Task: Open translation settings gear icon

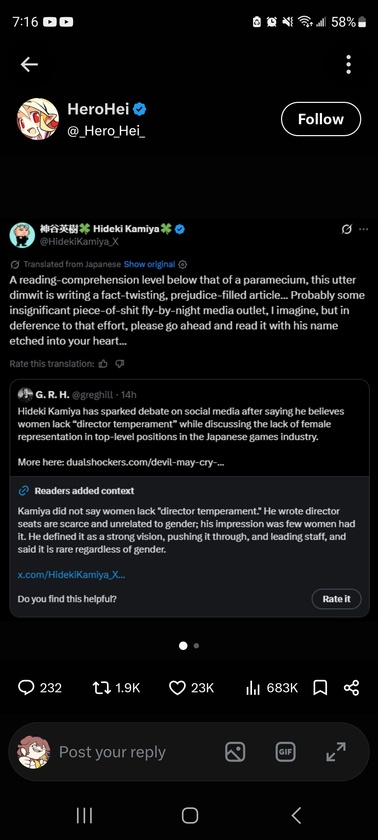Action: (x=183, y=264)
